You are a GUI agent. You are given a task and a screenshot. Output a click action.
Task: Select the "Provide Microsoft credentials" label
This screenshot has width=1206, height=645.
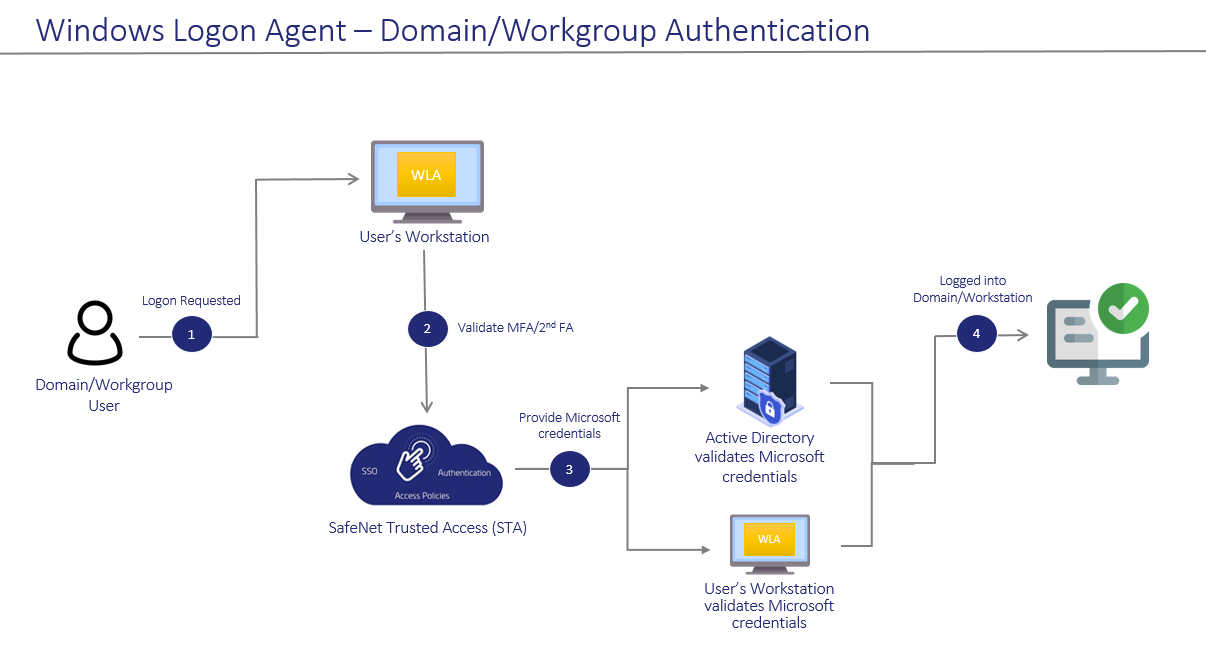pyautogui.click(x=569, y=425)
